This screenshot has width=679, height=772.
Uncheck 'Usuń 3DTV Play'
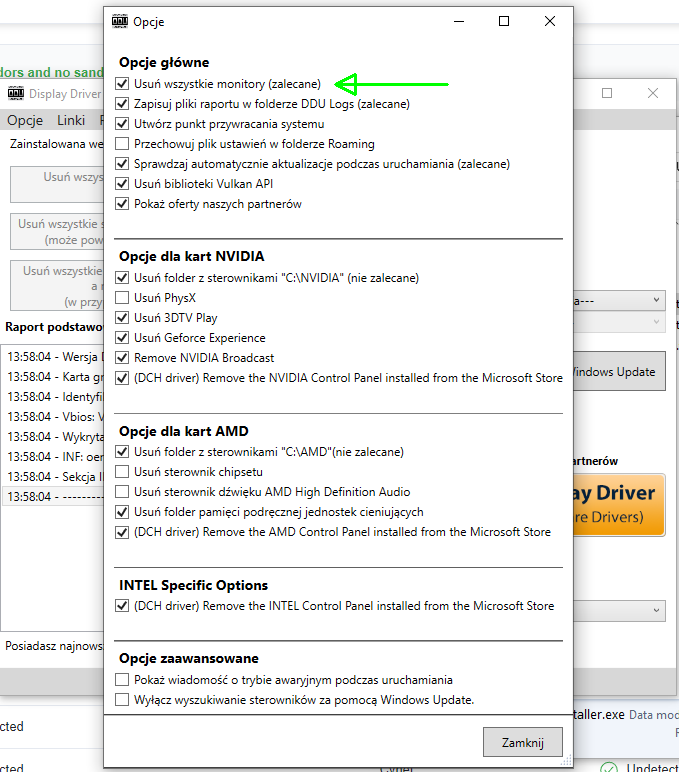click(122, 318)
